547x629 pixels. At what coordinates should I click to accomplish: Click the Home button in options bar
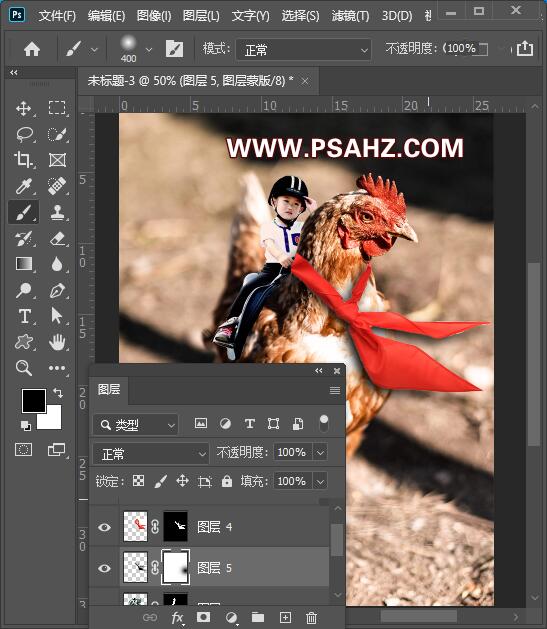click(x=32, y=49)
